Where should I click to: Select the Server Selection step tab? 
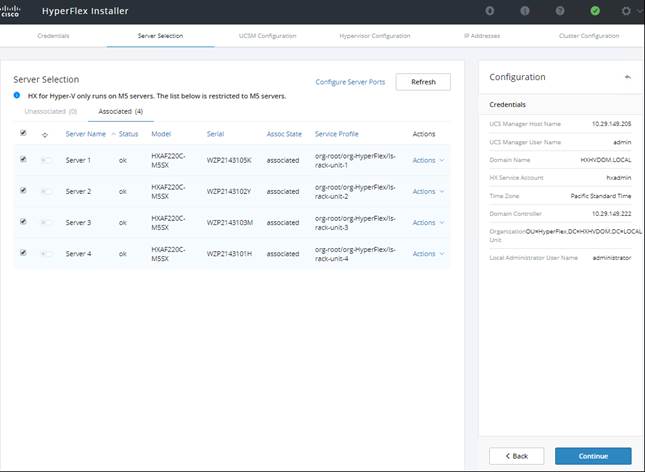point(160,36)
